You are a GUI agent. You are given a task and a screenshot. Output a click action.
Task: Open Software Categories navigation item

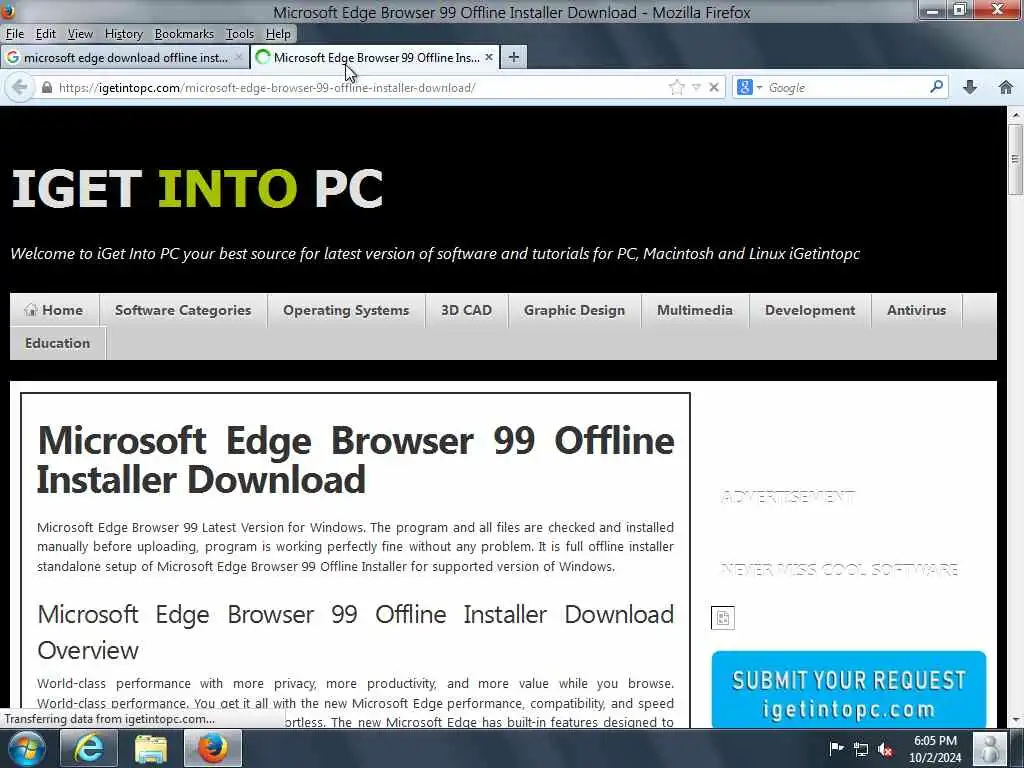tap(183, 310)
